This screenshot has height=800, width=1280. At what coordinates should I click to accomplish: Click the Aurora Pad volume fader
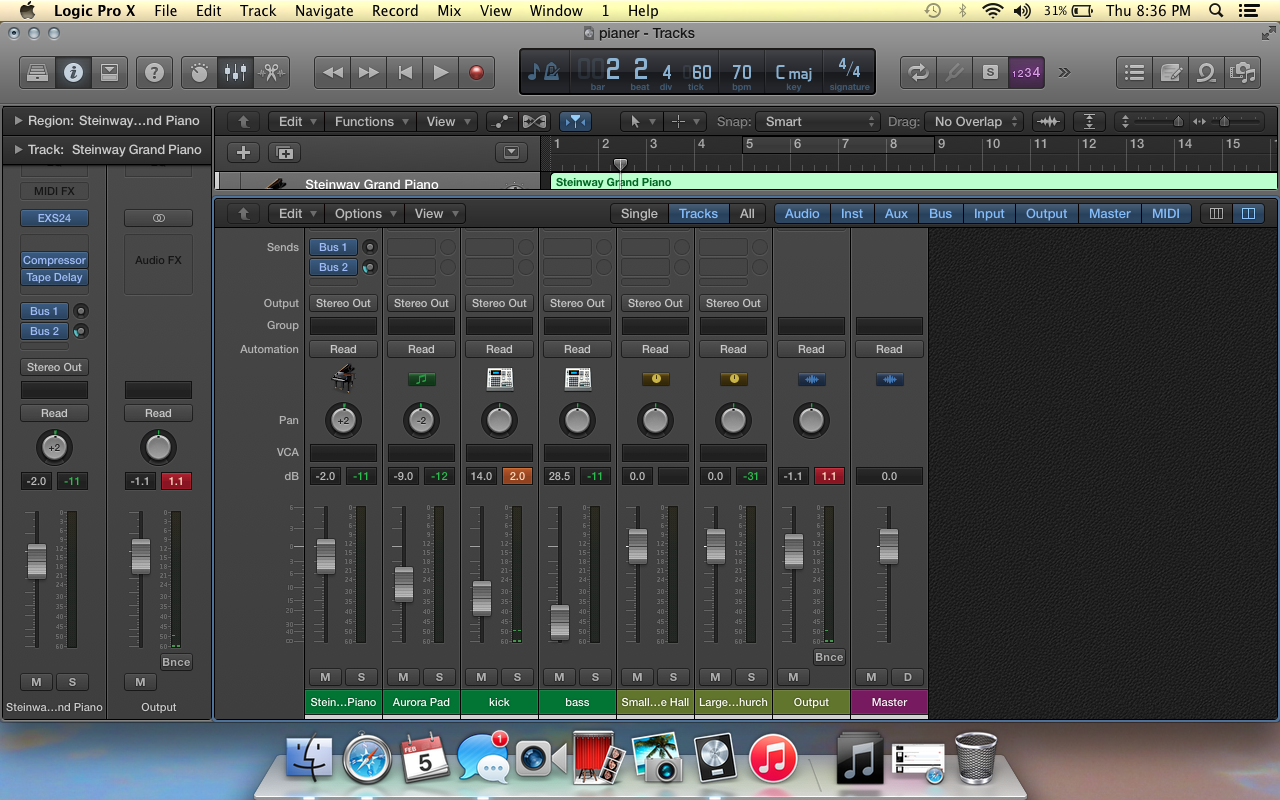click(403, 584)
